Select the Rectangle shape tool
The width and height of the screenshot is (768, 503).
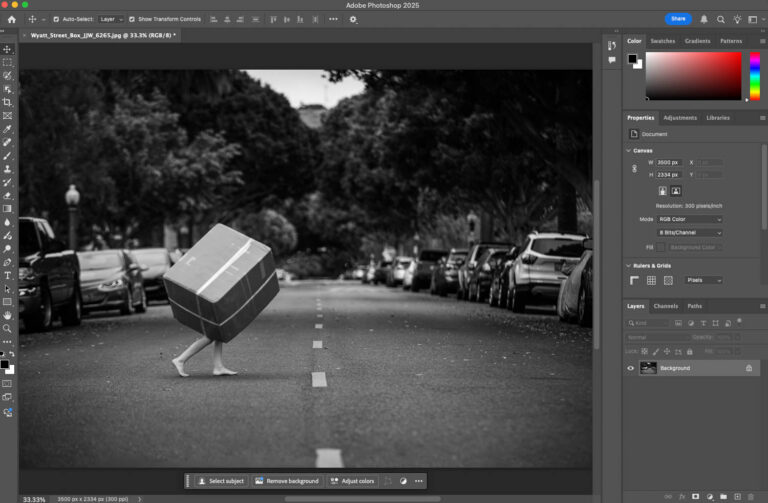pos(7,302)
